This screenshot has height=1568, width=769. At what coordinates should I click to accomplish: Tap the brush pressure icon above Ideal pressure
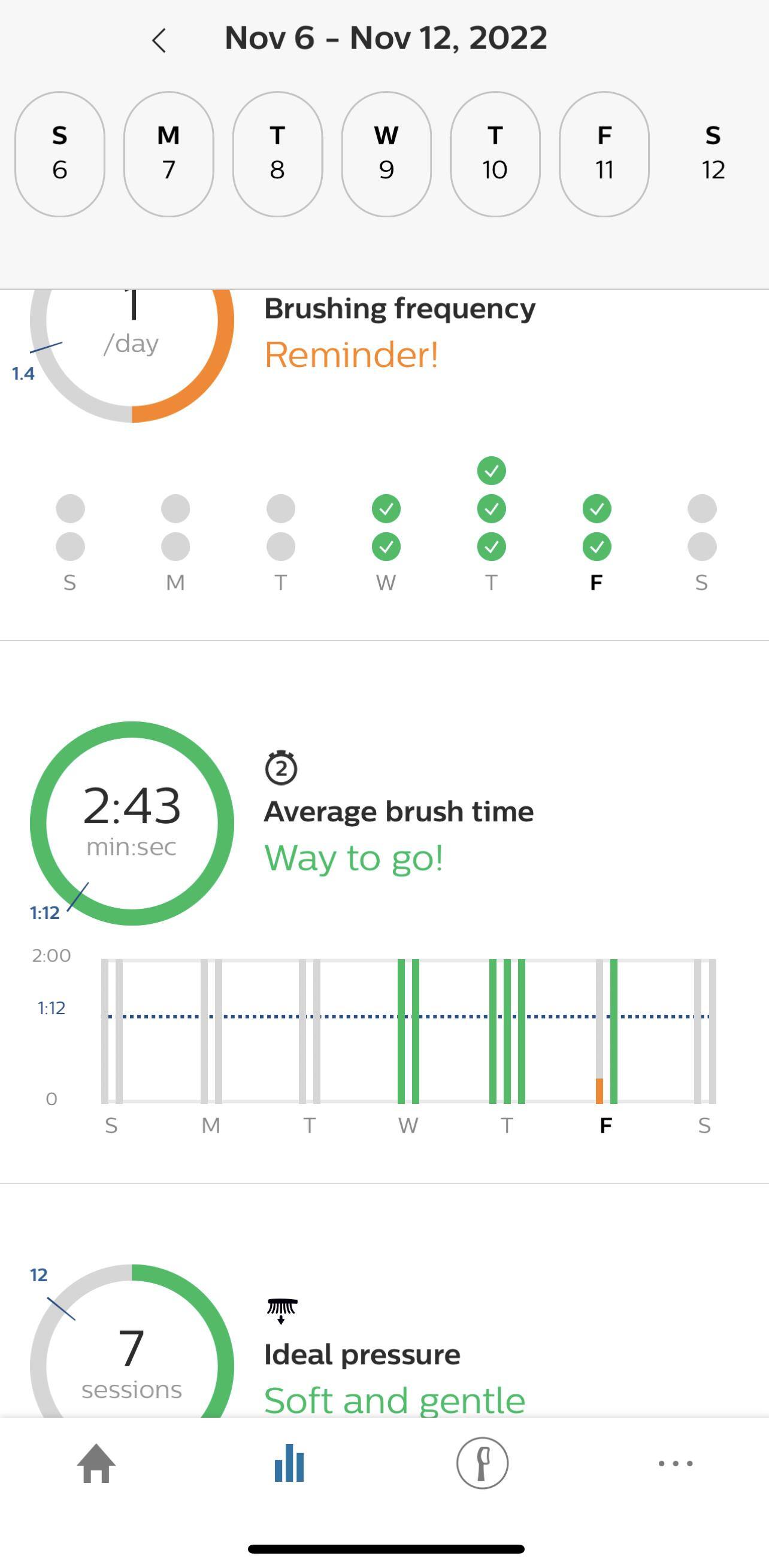(x=281, y=1311)
